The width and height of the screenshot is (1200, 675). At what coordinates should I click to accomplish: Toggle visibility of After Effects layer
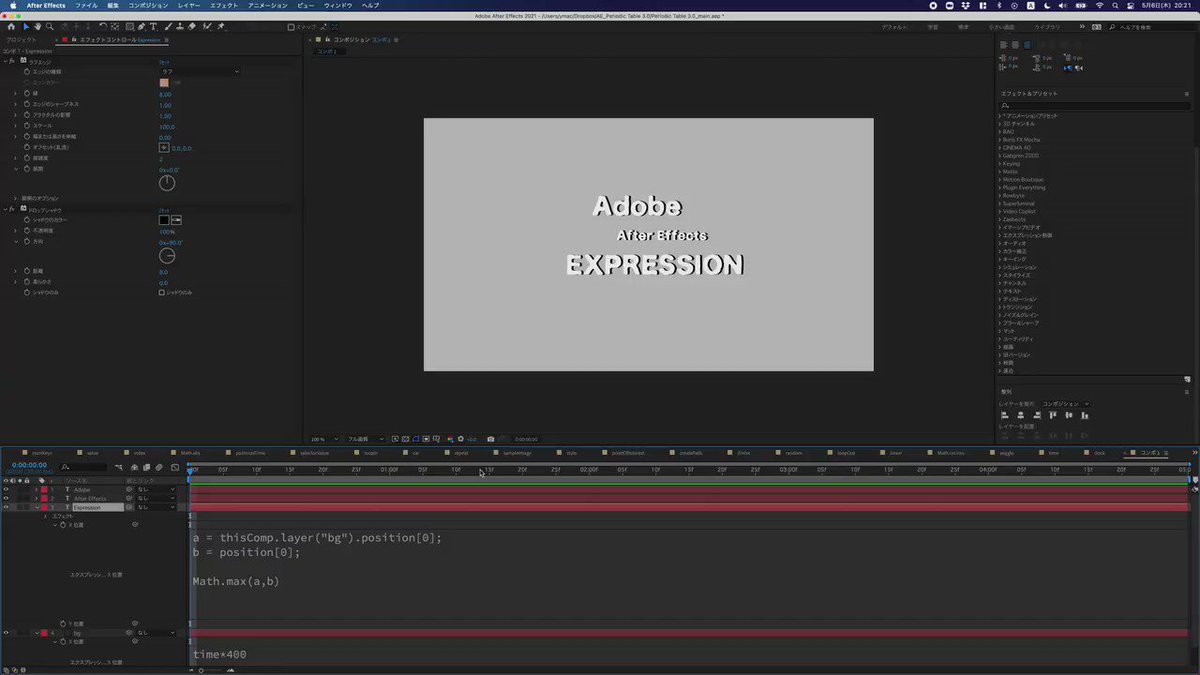tap(6, 498)
